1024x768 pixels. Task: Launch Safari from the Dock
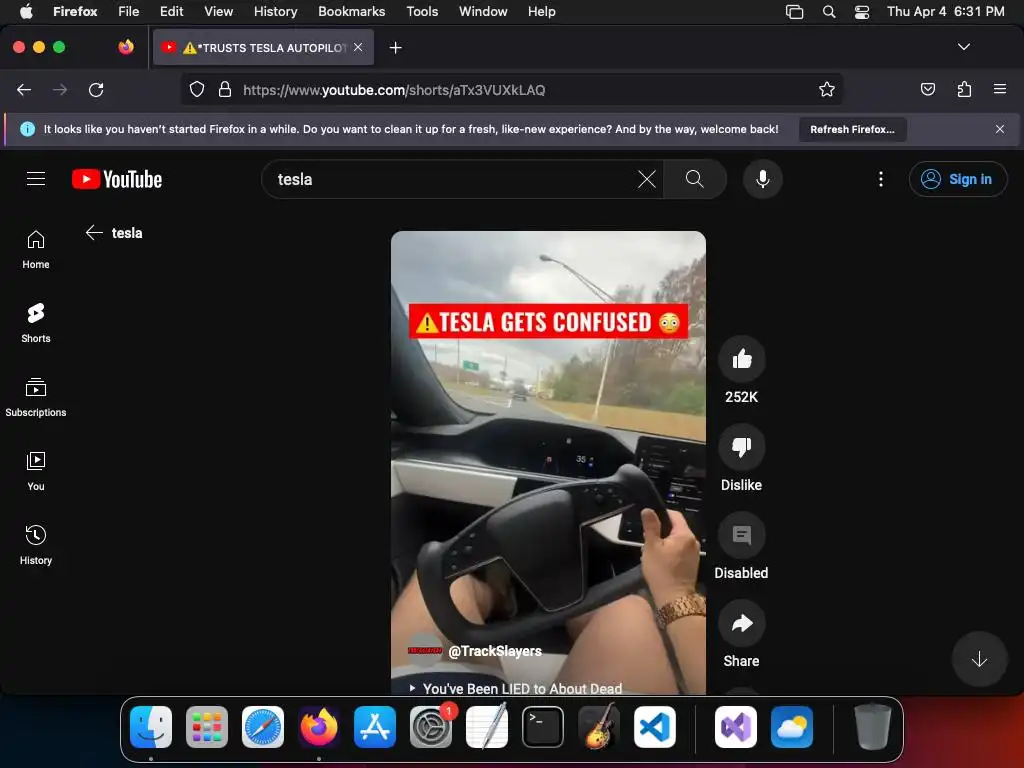pyautogui.click(x=263, y=727)
